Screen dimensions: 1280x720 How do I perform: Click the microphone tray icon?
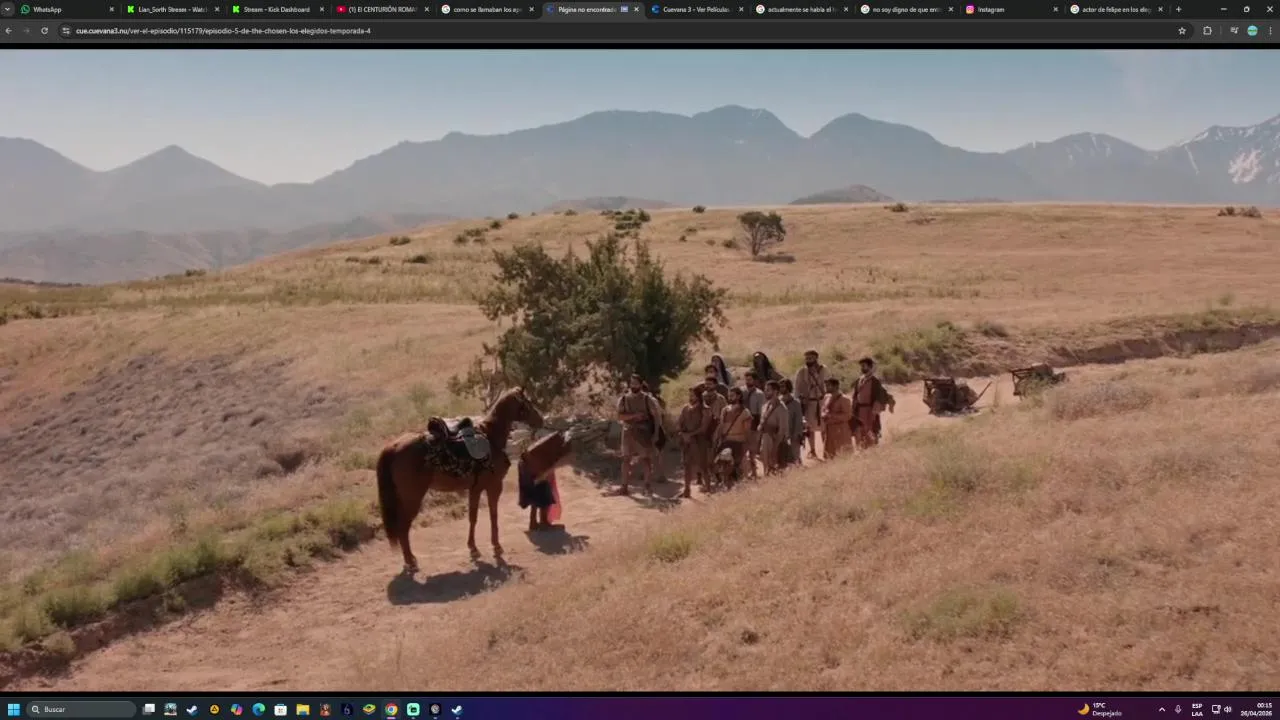coord(1178,709)
